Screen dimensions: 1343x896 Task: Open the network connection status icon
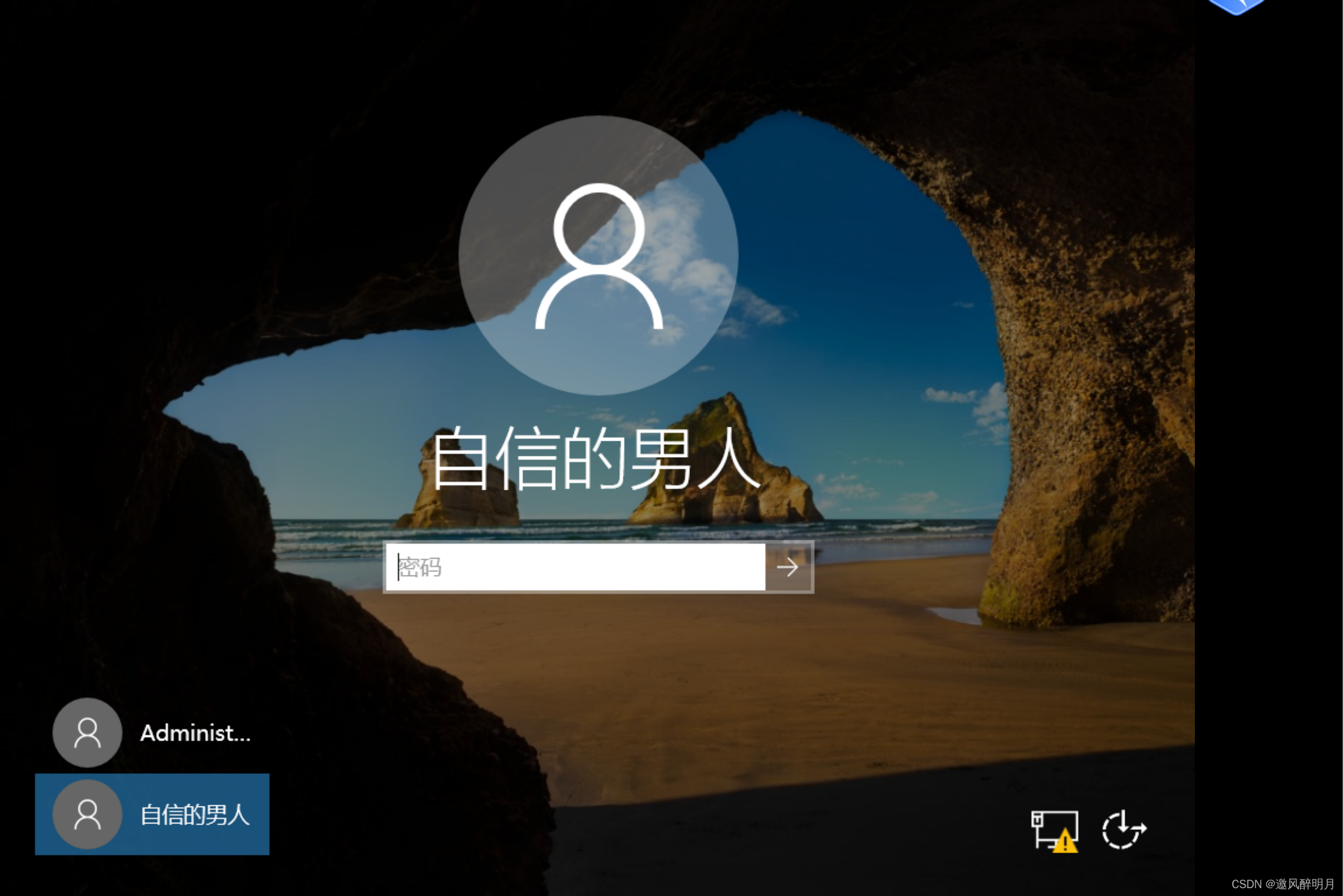tap(1054, 829)
